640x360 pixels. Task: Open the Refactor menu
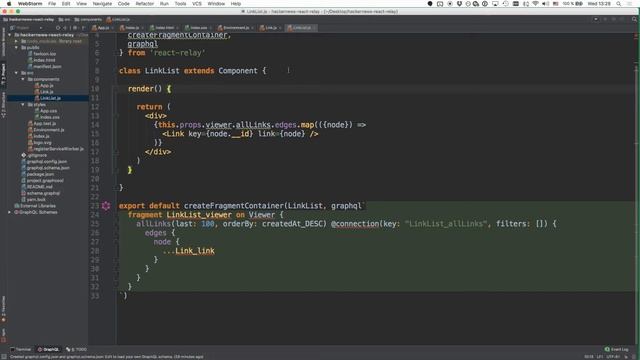click(x=144, y=4)
